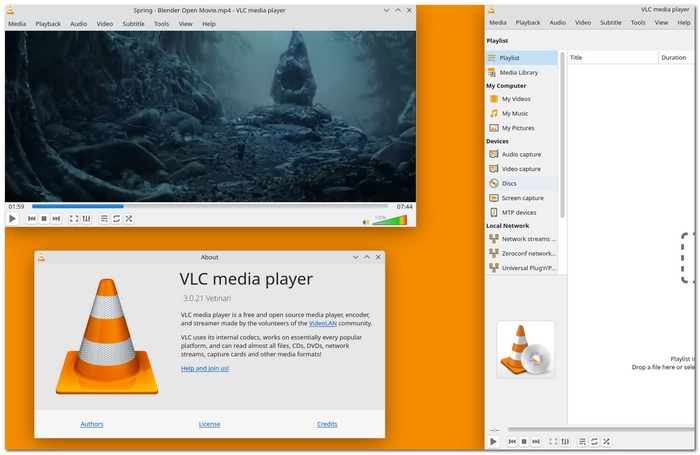This screenshot has width=700, height=455.
Task: Click Previous track in playlist window
Action: point(512,442)
